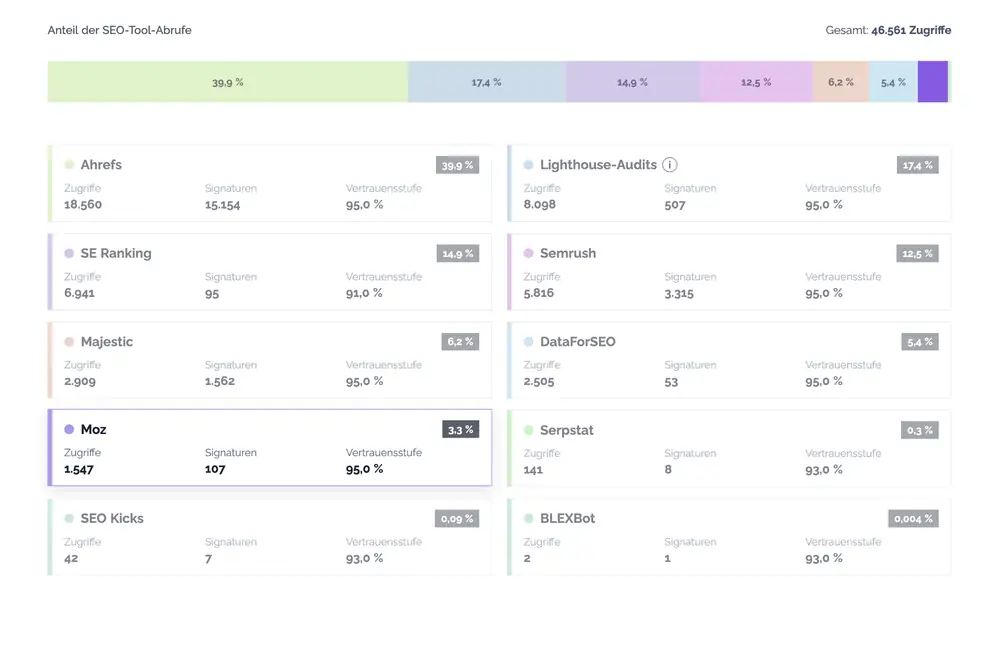Screen dimensions: 988x666
Task: Click the 0,004 % badge on BLEXBot
Action: tap(913, 519)
